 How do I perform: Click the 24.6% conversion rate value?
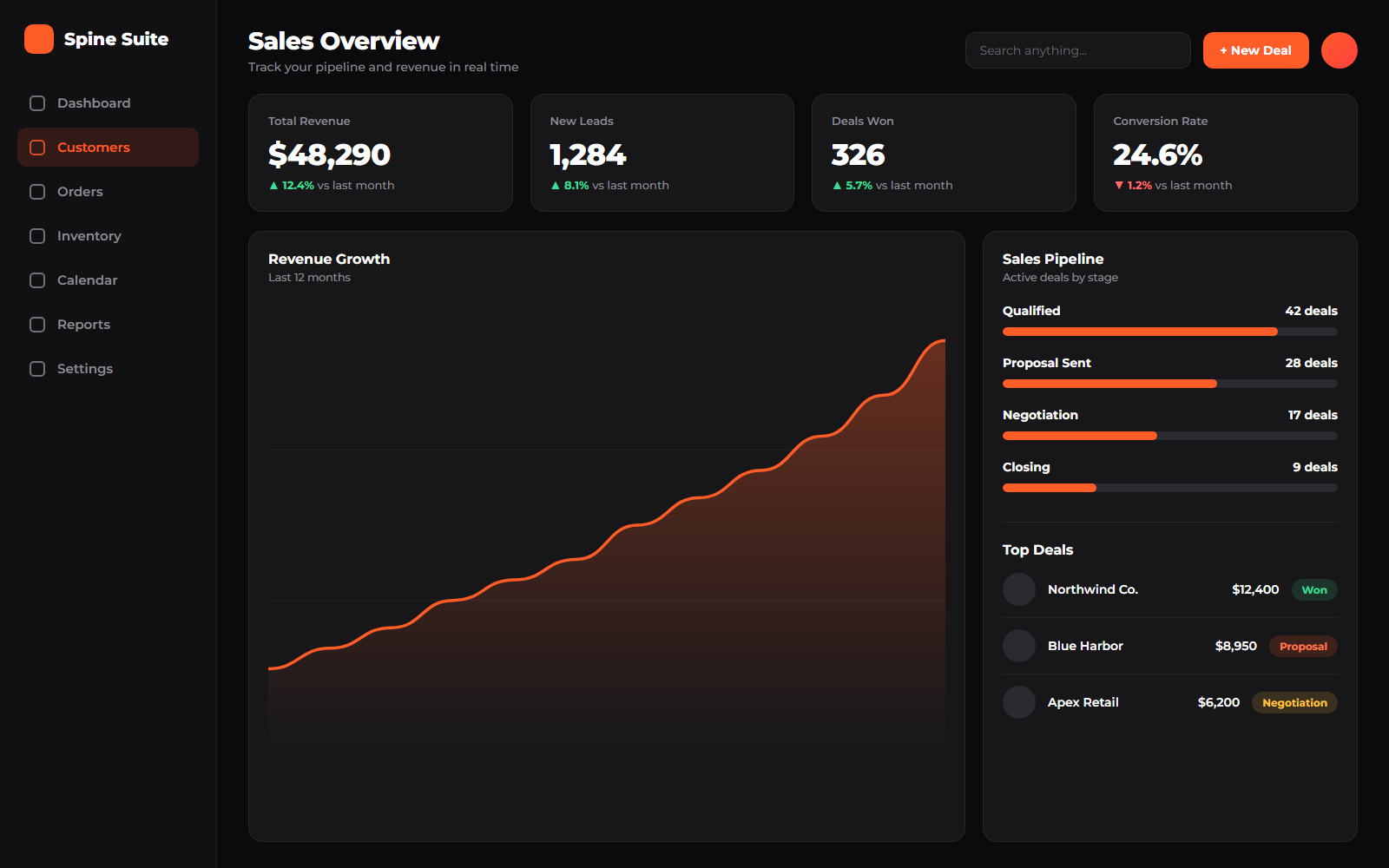(1157, 155)
